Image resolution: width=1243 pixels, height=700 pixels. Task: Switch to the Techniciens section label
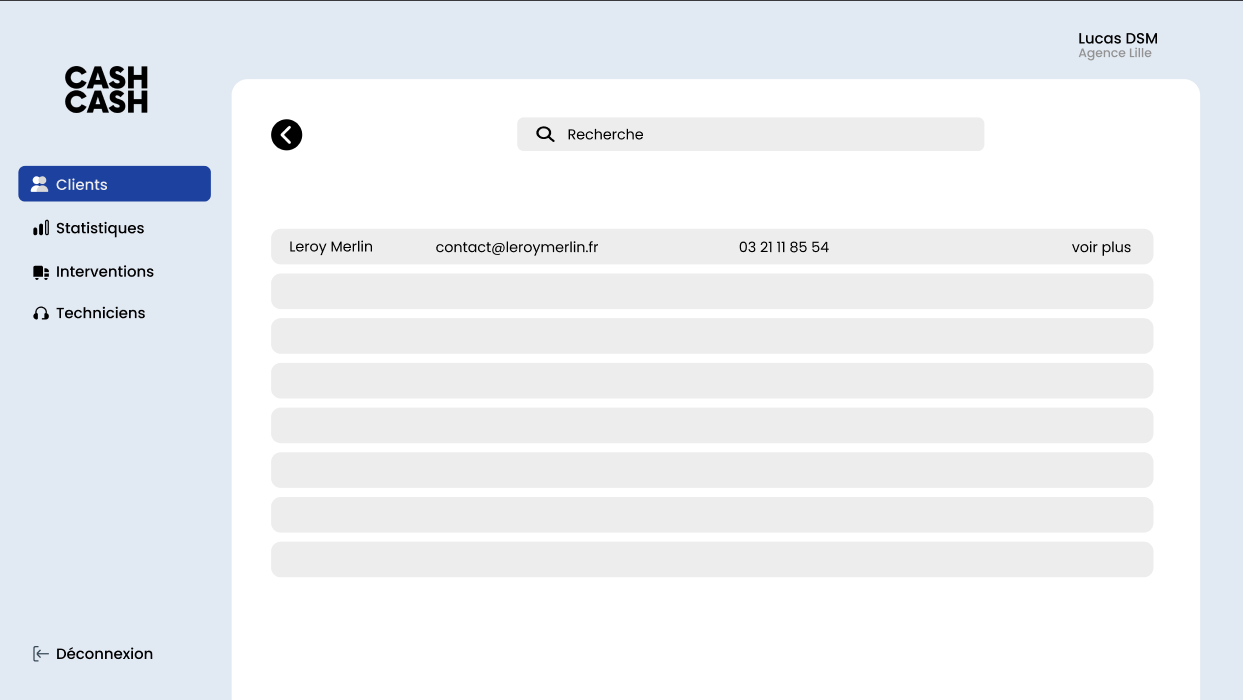100,313
